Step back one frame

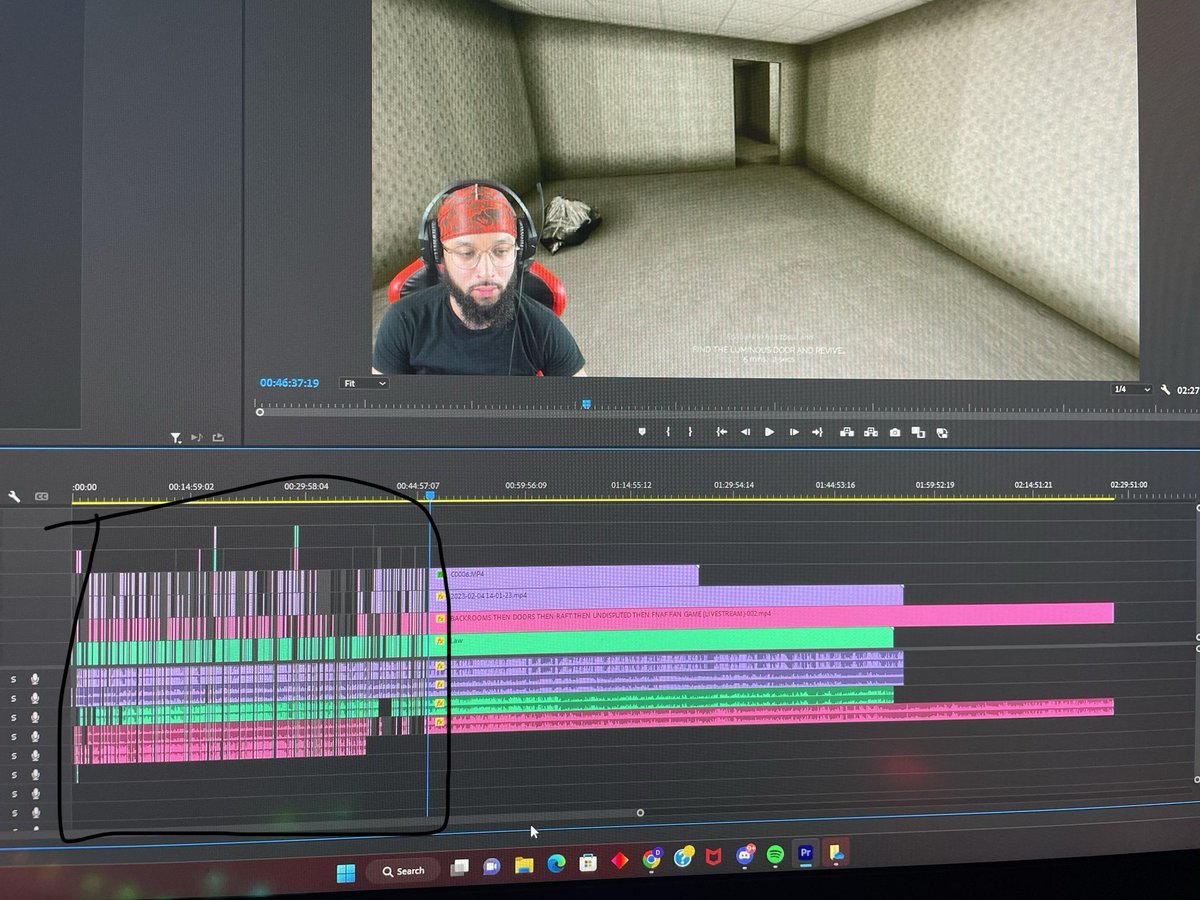pos(745,432)
